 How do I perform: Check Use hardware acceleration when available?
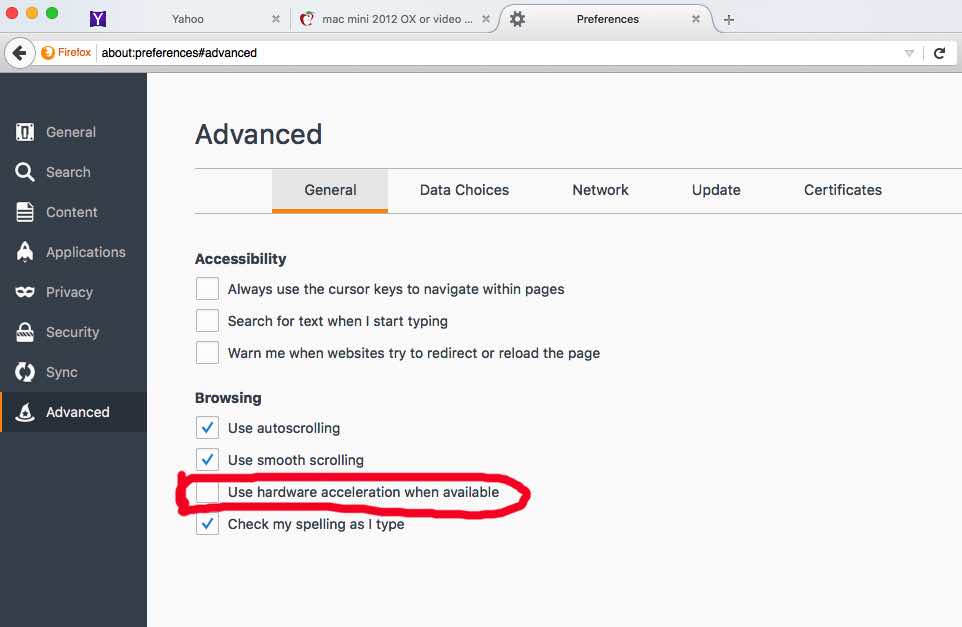point(207,492)
